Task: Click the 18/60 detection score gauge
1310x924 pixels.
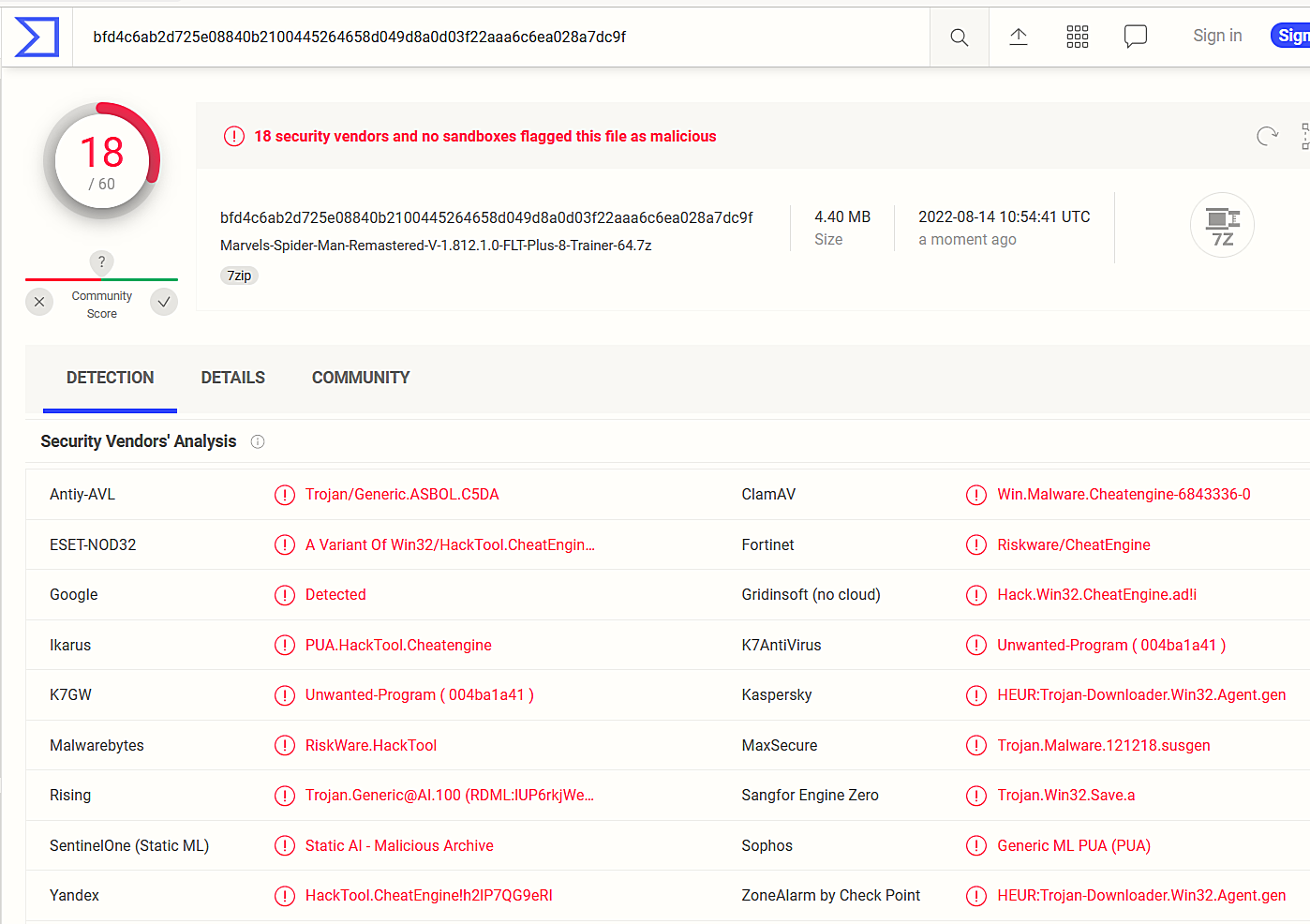Action: (x=102, y=161)
